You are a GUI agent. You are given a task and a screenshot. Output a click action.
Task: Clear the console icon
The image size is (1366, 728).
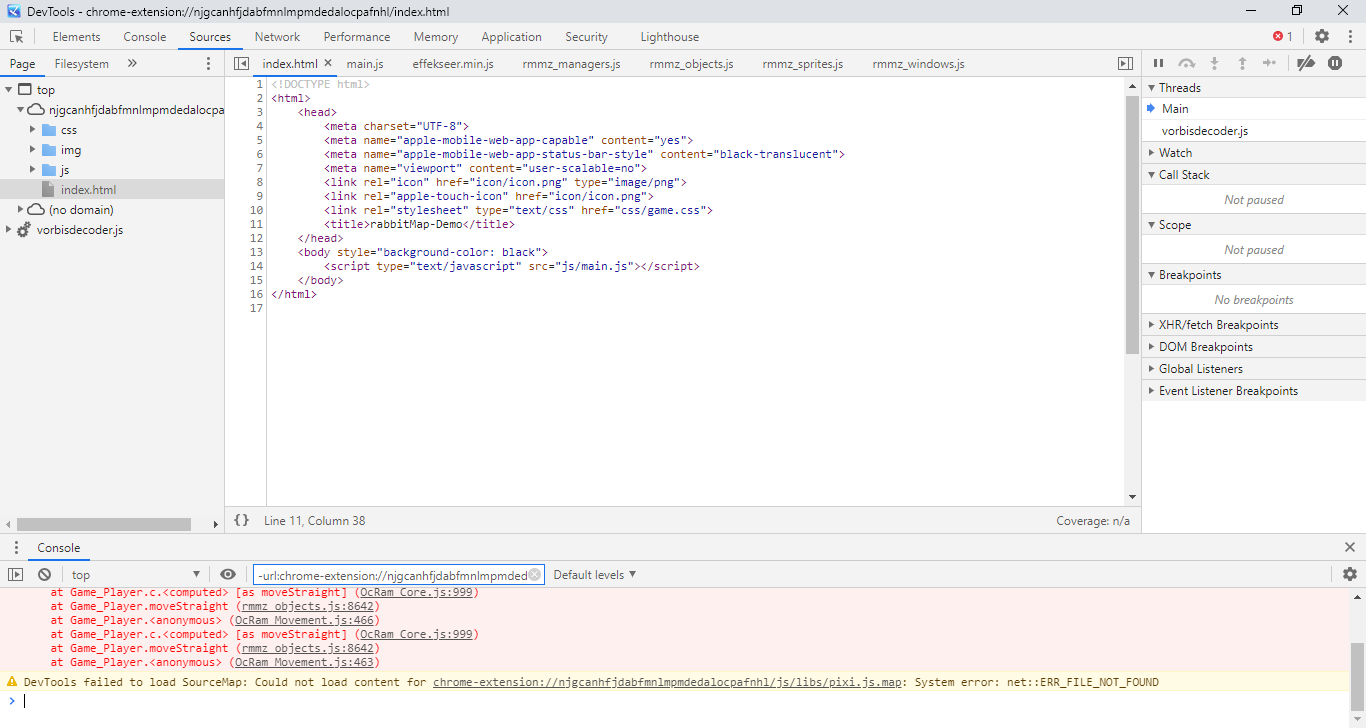[44, 575]
